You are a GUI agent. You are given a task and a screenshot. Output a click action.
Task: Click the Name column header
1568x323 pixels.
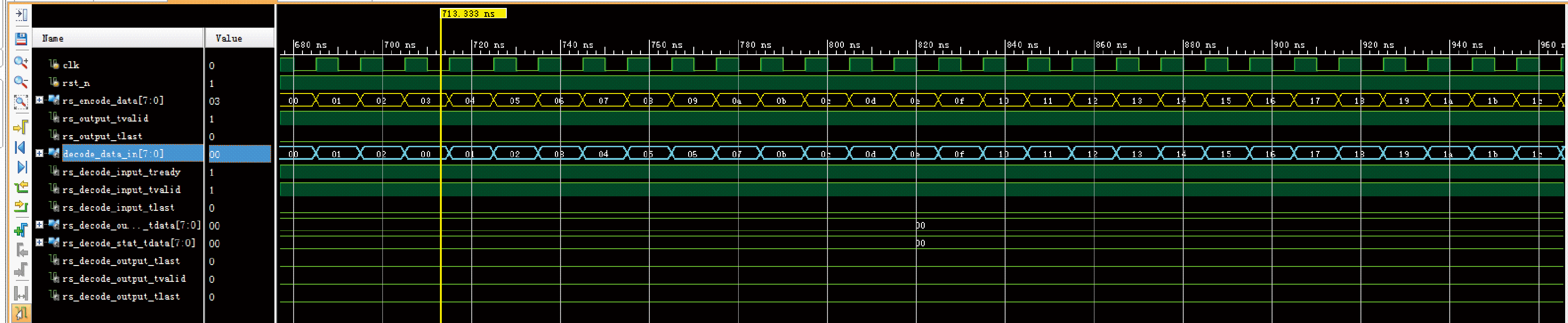(117, 38)
